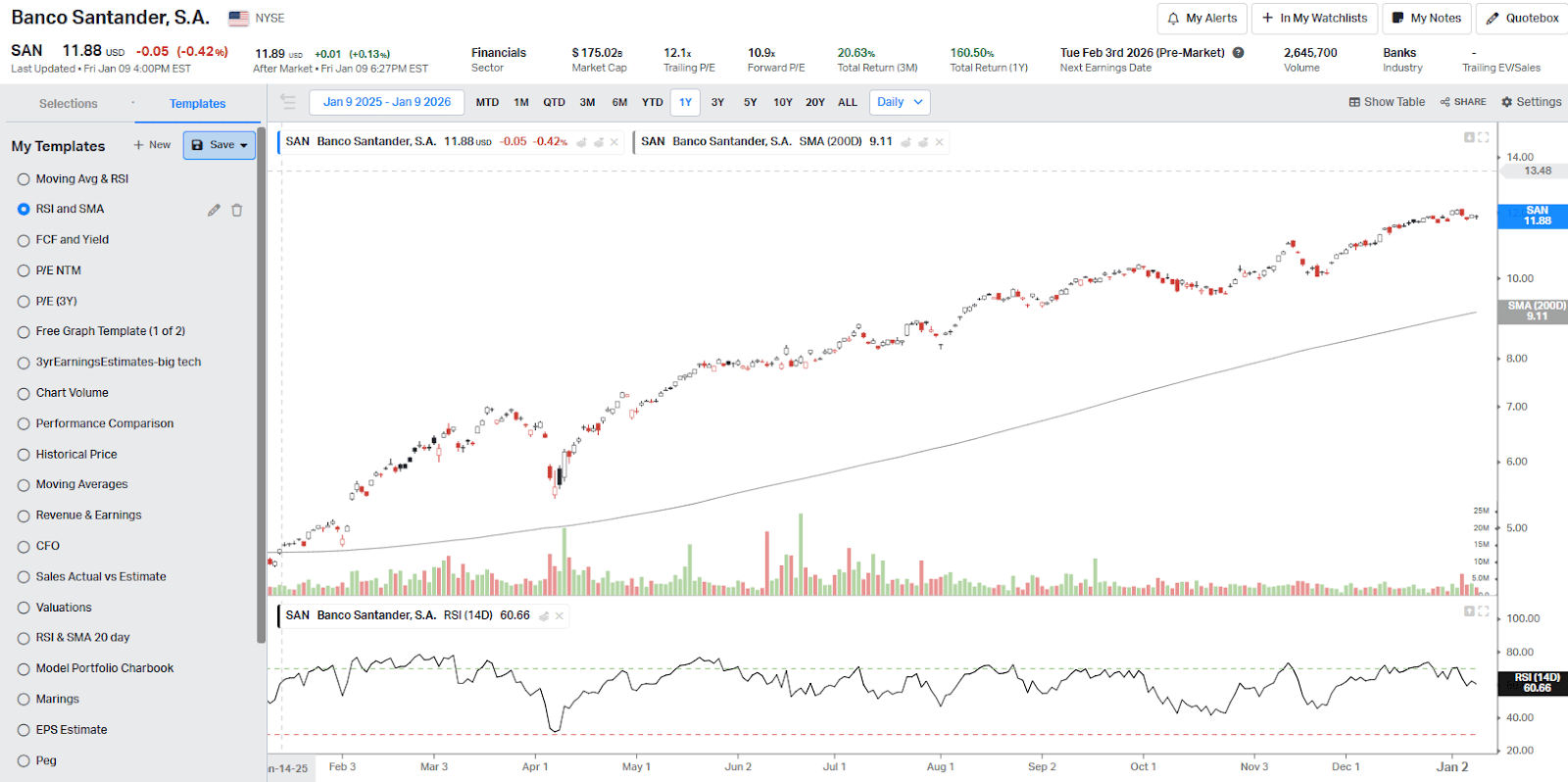Screen dimensions: 1568x782
Task: Click the plus icon beside In My Watchlists
Action: pyautogui.click(x=1267, y=18)
